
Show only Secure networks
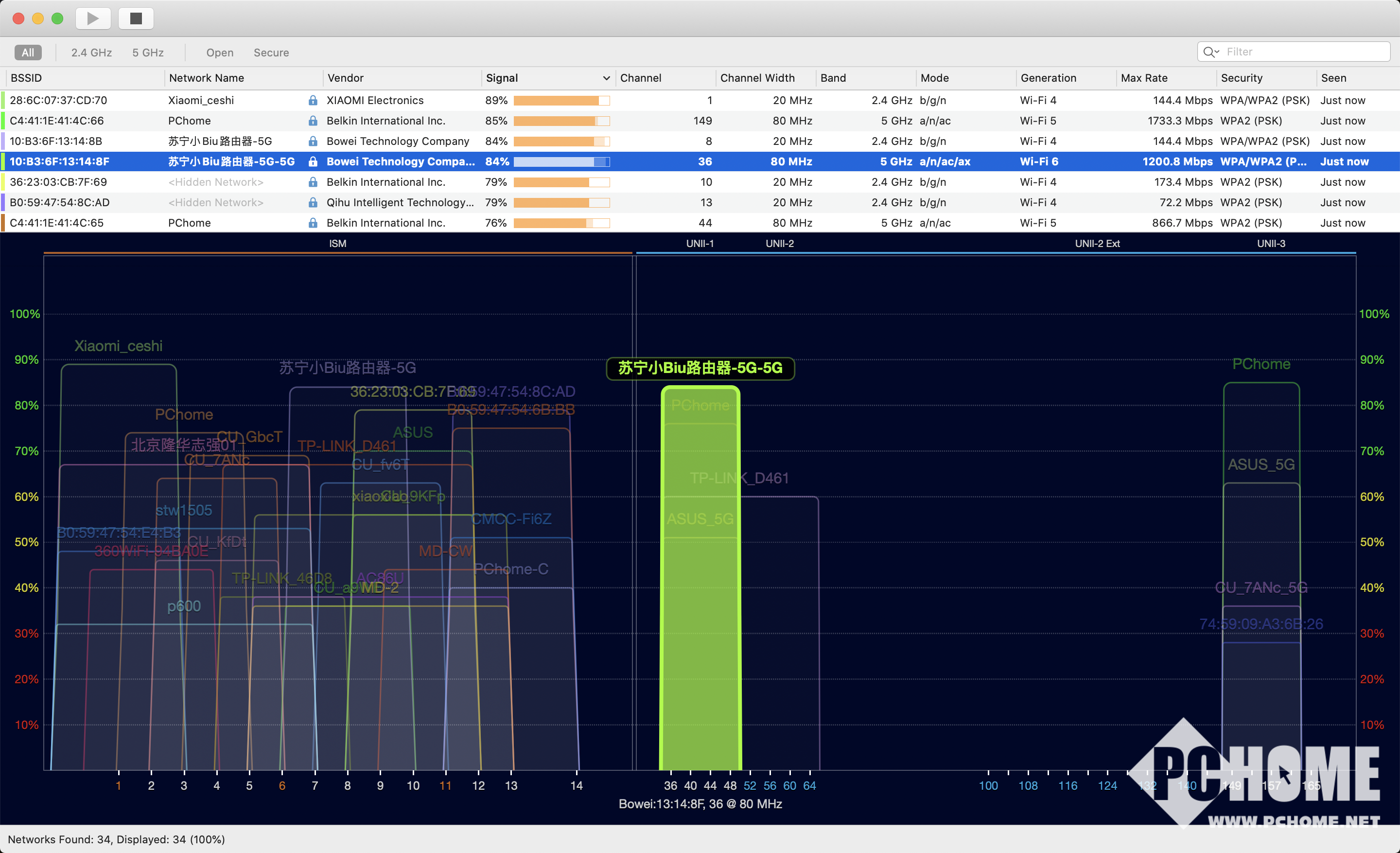click(271, 53)
